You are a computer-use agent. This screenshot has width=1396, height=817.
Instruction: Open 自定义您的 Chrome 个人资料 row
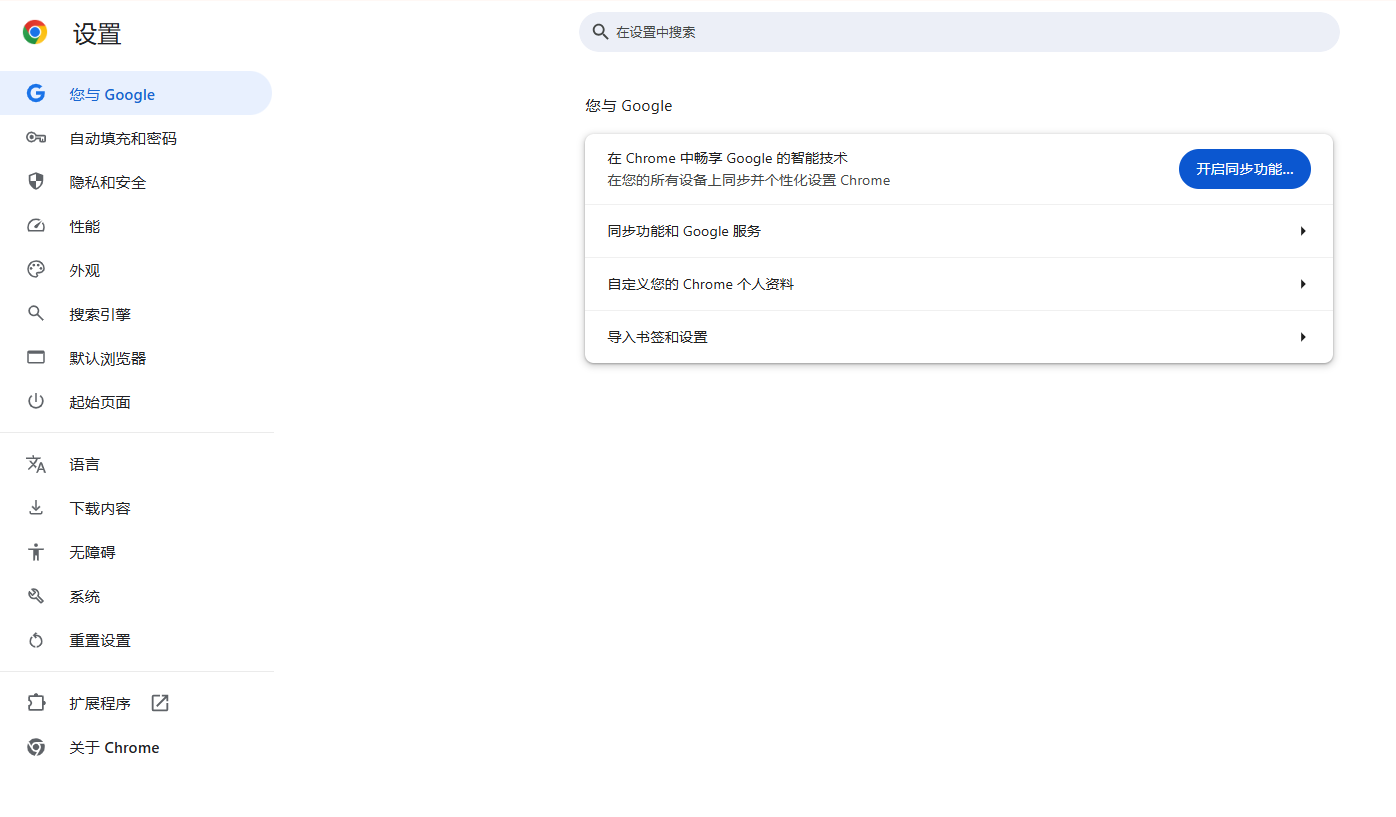(x=959, y=284)
